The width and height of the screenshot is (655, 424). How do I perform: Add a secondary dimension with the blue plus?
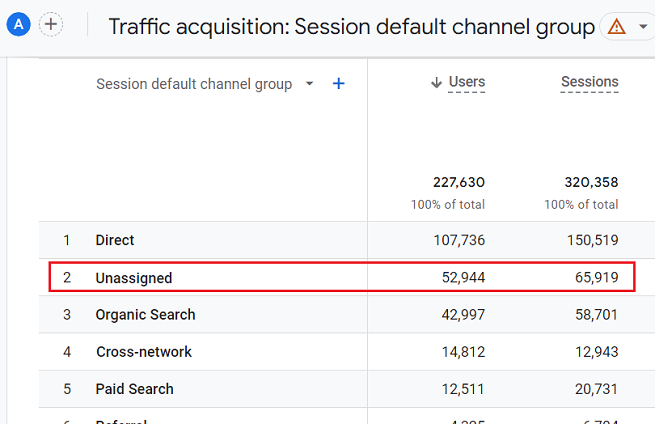339,84
